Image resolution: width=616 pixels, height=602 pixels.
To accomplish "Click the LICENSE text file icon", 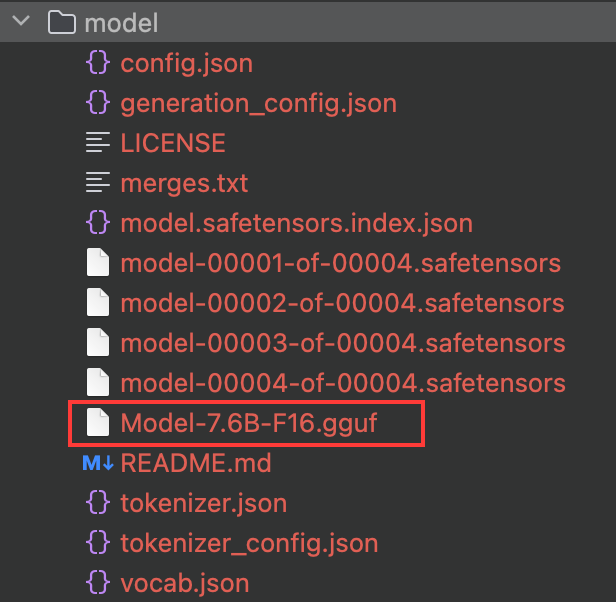I will coord(97,143).
